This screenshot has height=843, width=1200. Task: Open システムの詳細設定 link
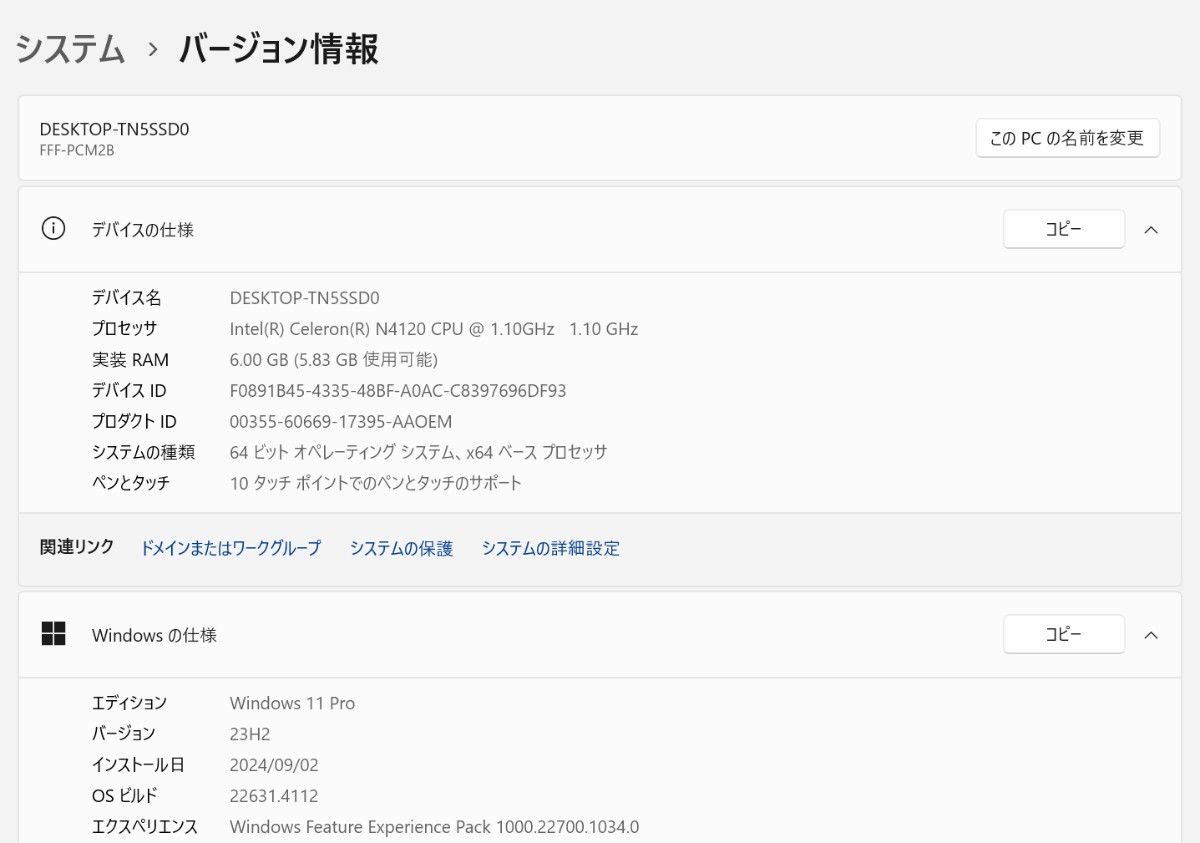(551, 548)
